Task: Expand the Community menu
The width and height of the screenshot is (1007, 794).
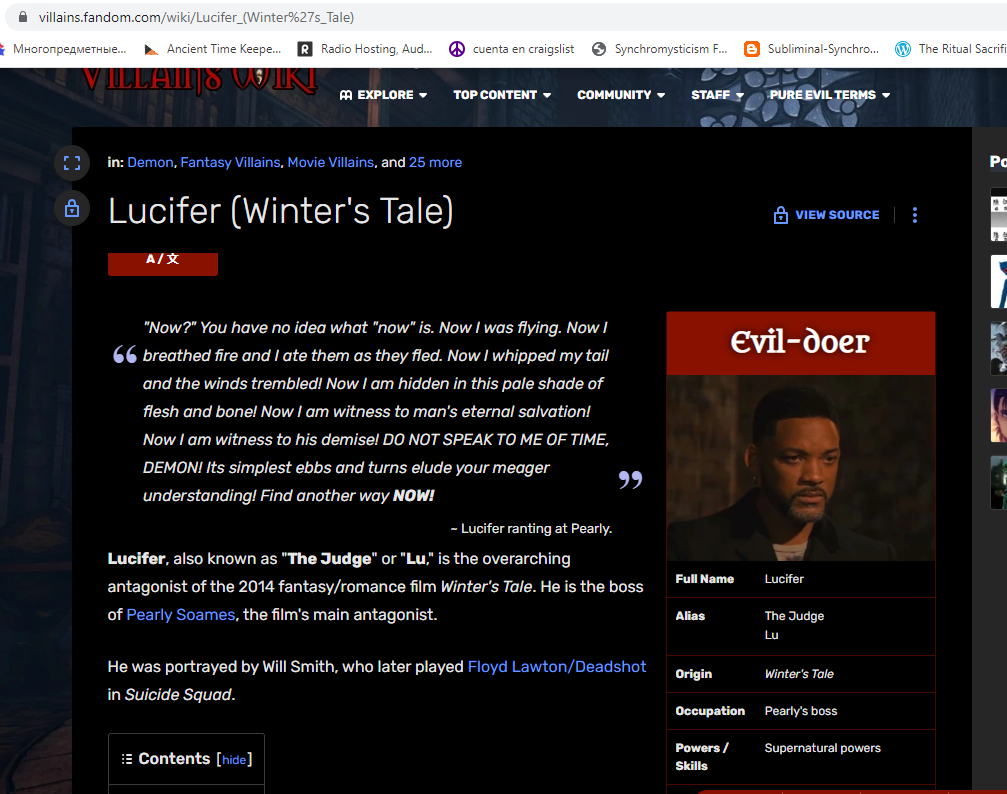Action: click(x=621, y=95)
